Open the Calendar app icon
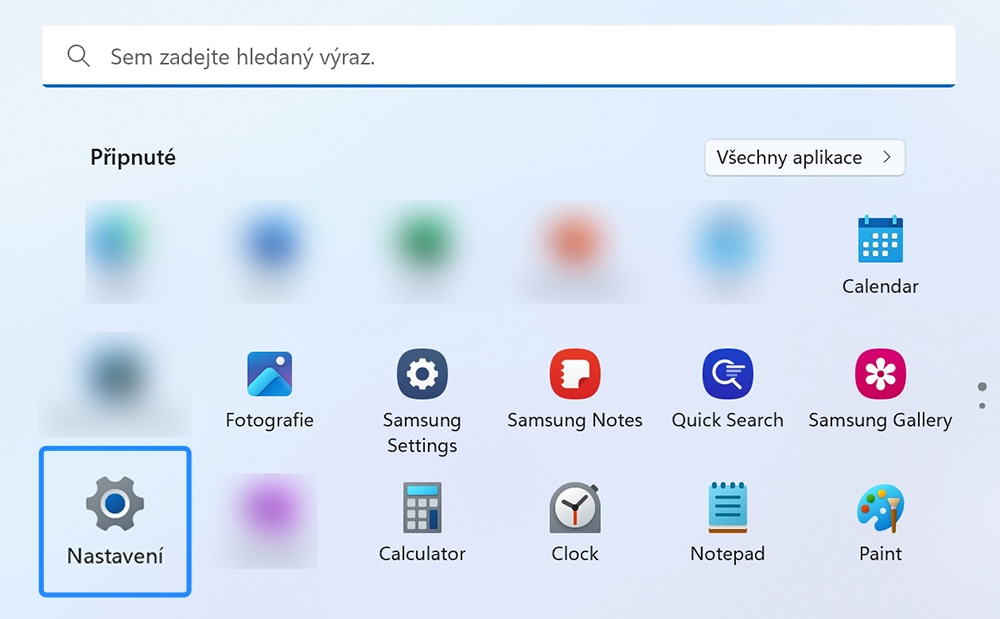The height and width of the screenshot is (619, 1000). [880, 239]
